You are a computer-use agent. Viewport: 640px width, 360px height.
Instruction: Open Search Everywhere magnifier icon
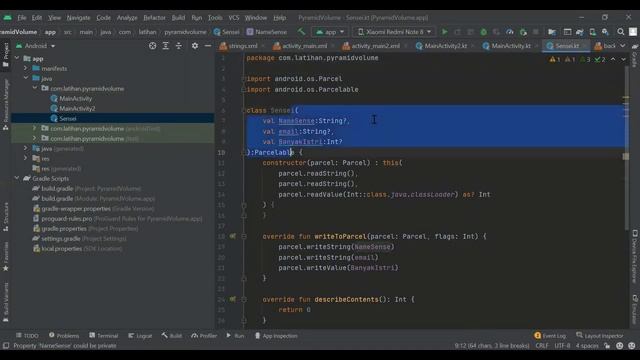[620, 32]
